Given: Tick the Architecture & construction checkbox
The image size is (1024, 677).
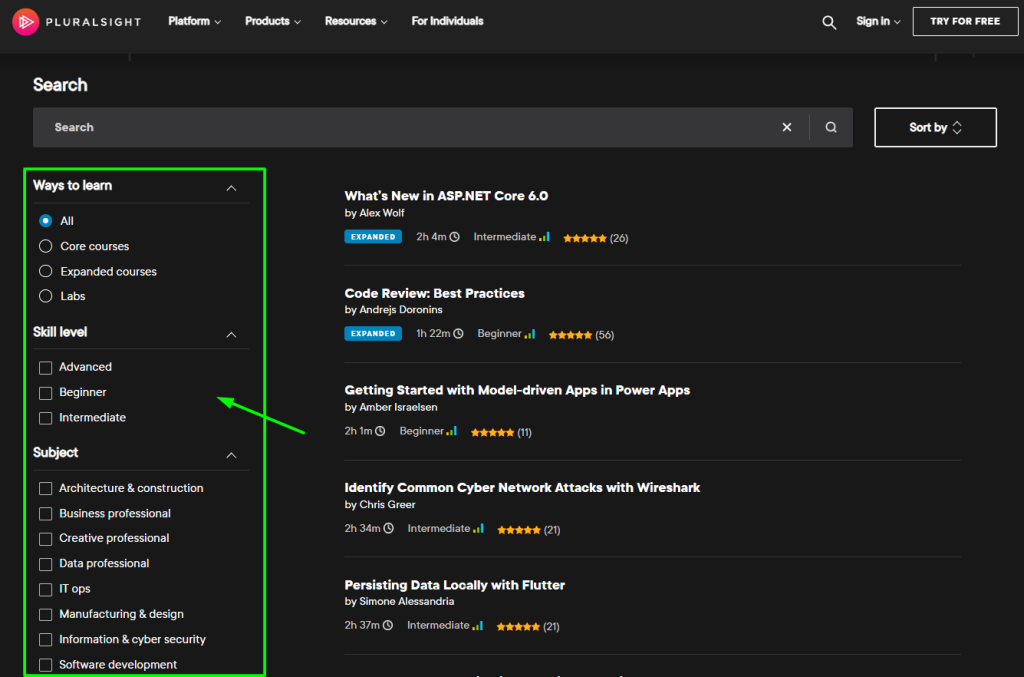Looking at the screenshot, I should [x=45, y=488].
